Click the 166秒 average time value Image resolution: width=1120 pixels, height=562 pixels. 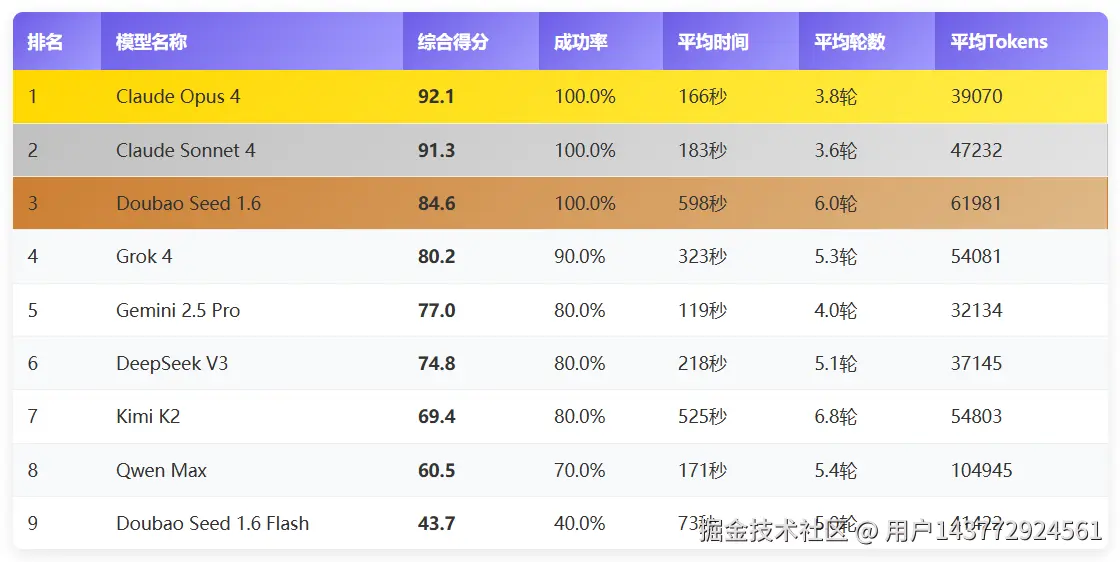703,96
